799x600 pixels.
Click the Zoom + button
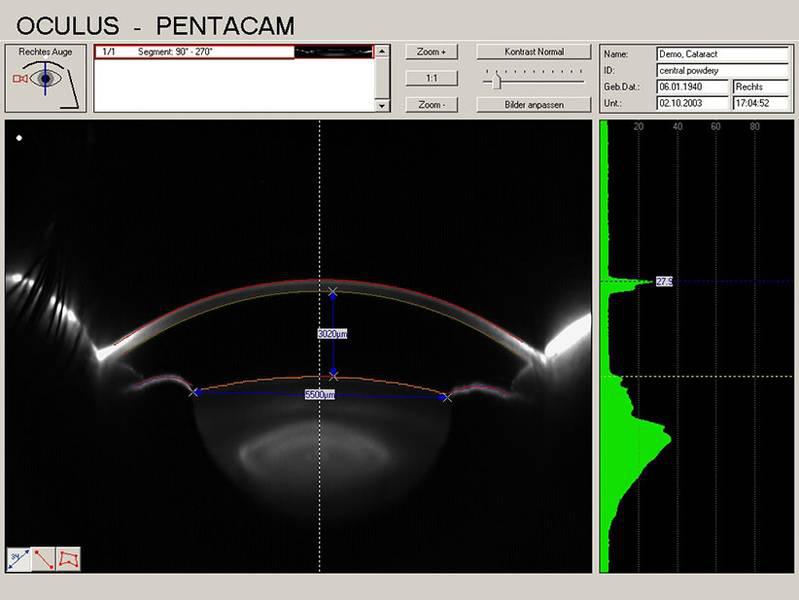pyautogui.click(x=432, y=52)
